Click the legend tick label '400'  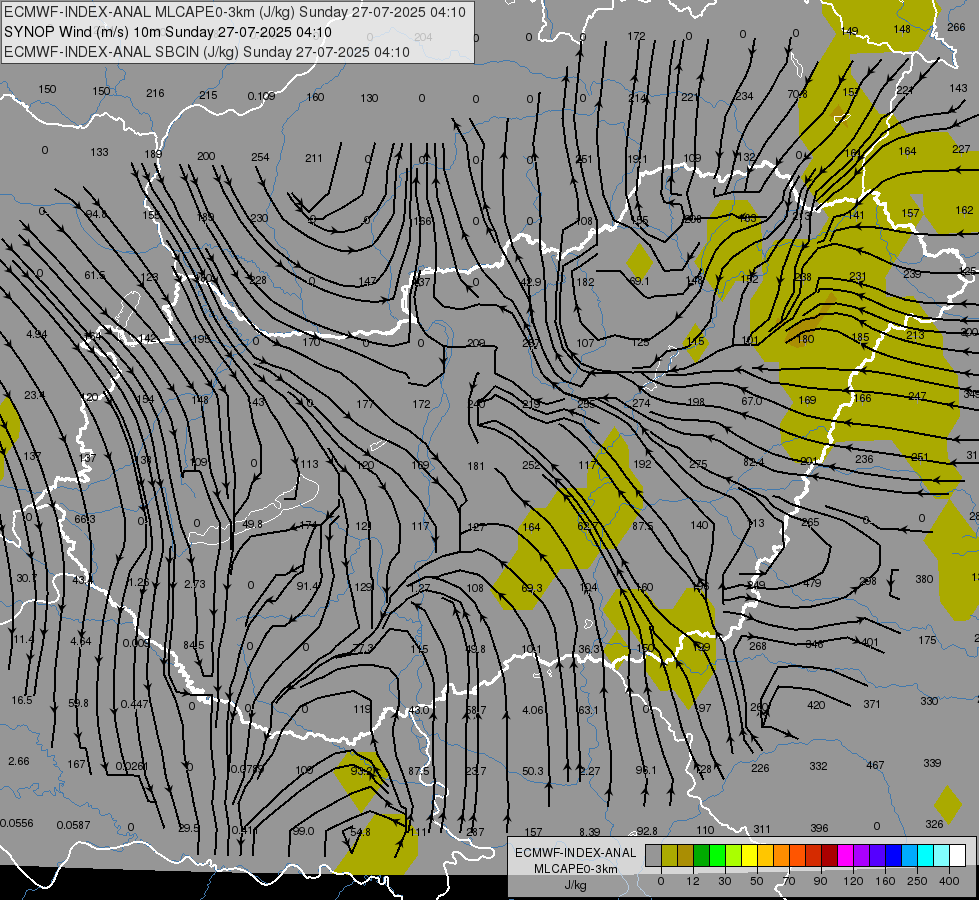pyautogui.click(x=949, y=881)
